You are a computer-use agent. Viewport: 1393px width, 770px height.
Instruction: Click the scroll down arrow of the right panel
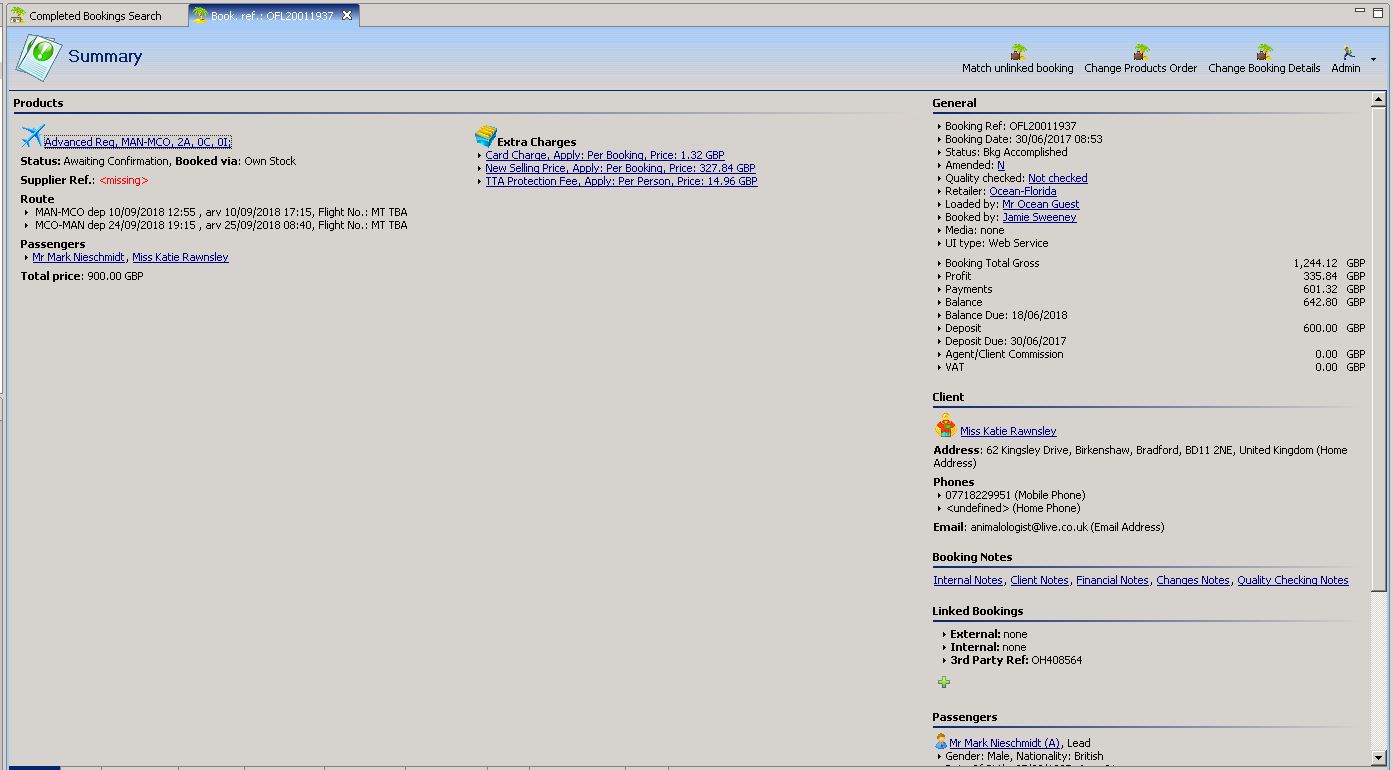pyautogui.click(x=1379, y=758)
